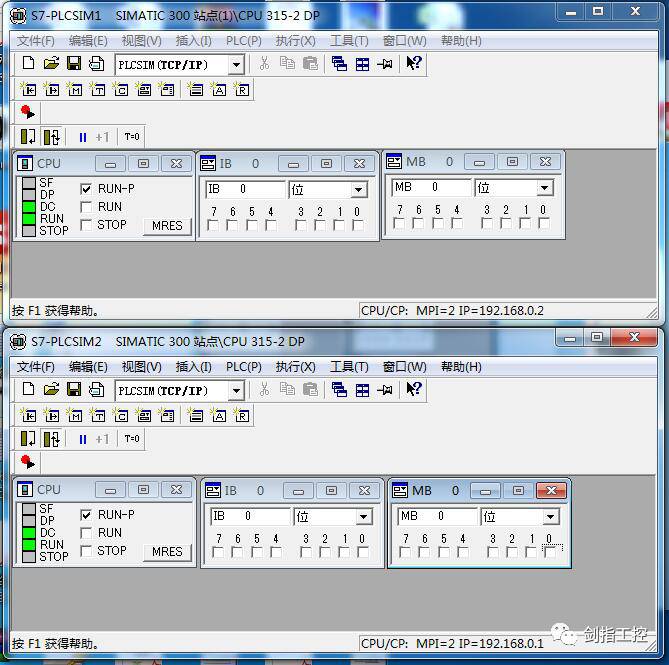Open MB format dropdown in PLCSIM1
The width and height of the screenshot is (669, 665).
tap(544, 188)
